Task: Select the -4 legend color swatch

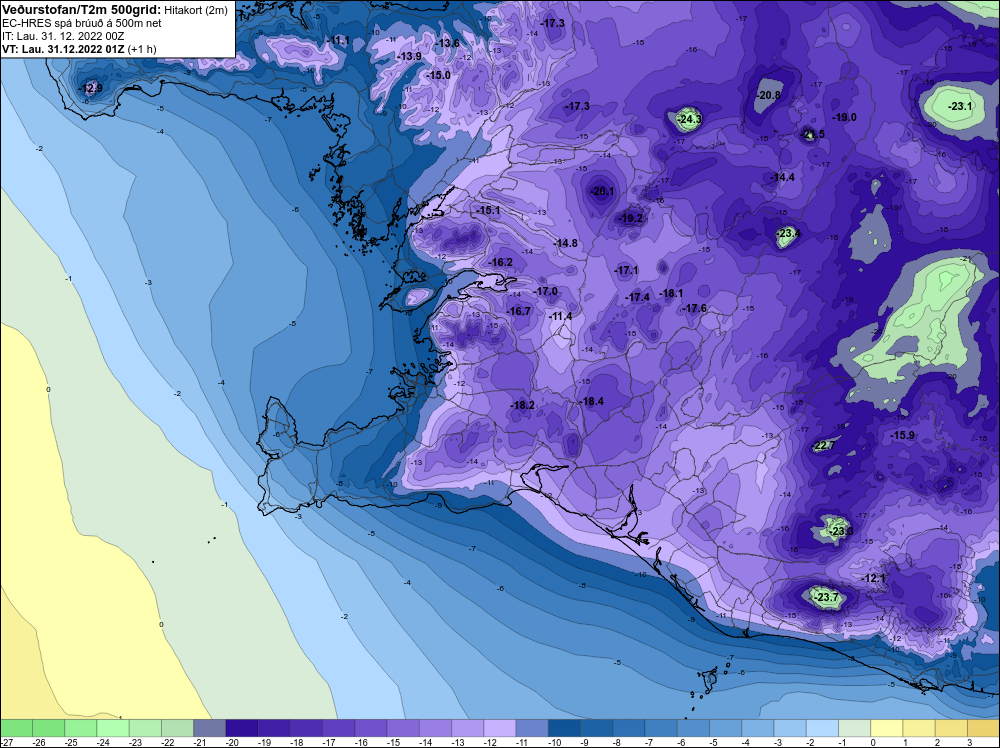Action: [x=758, y=728]
